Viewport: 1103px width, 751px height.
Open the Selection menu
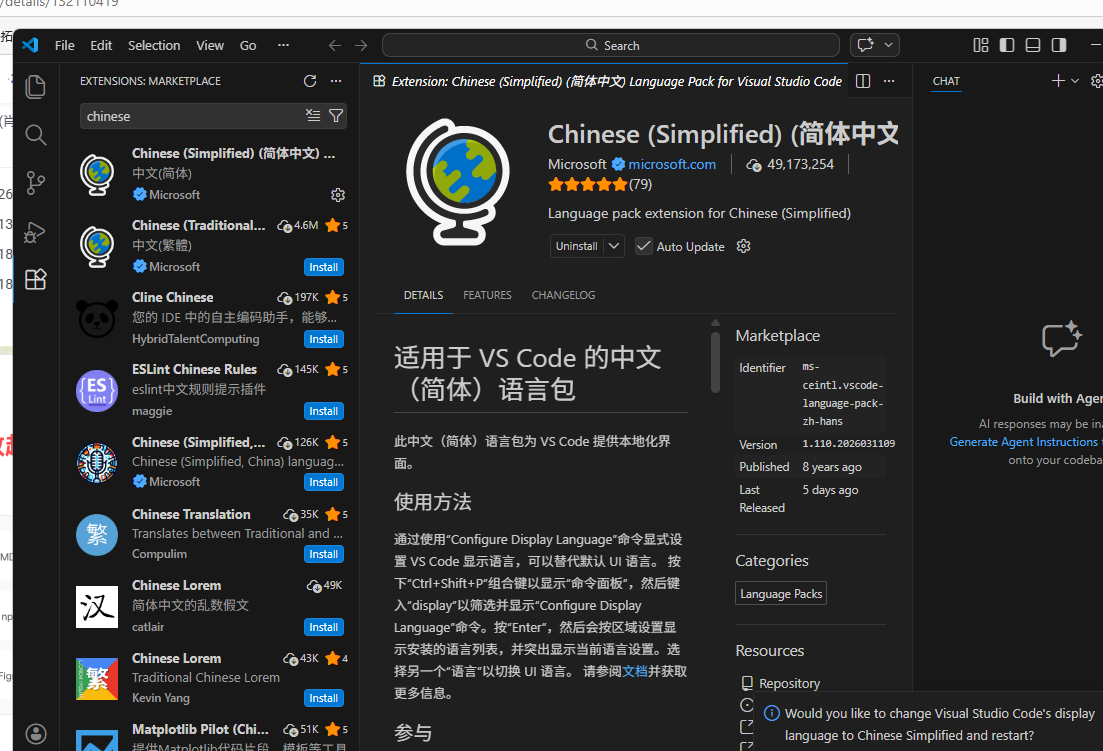154,45
